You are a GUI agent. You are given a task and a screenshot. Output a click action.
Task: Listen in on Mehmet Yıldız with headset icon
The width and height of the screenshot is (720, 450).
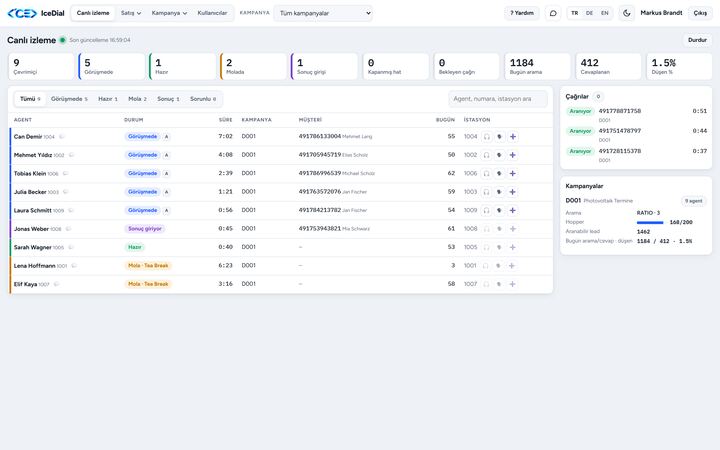tap(486, 155)
